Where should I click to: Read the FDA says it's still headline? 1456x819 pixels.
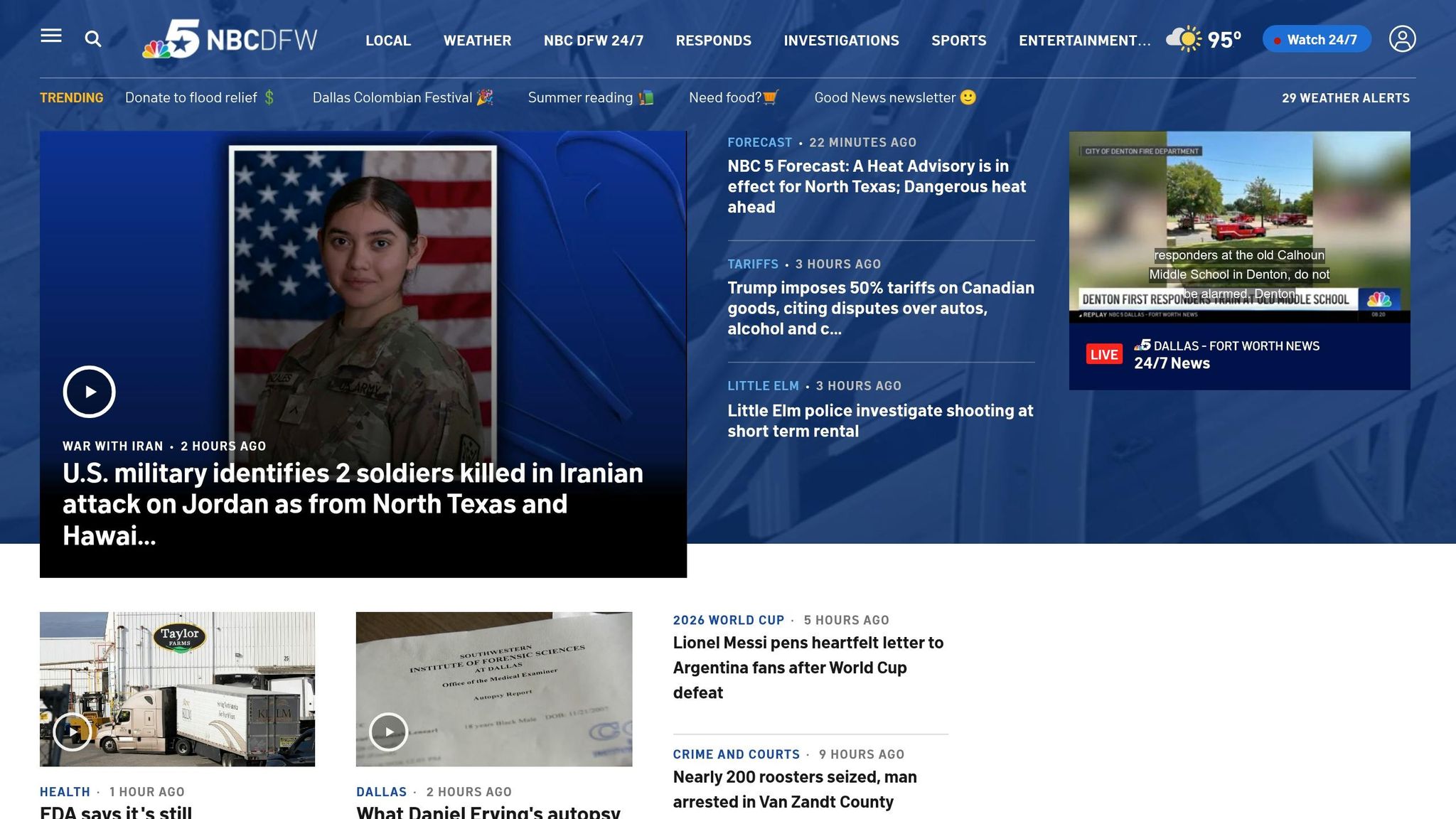(x=116, y=812)
